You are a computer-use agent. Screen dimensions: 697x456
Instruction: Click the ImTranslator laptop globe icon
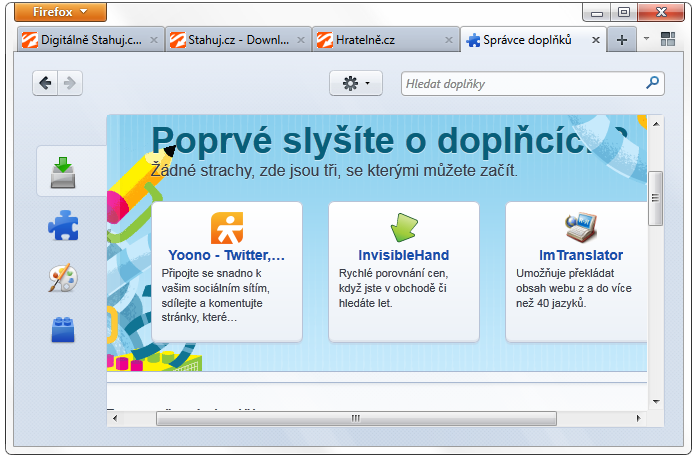pyautogui.click(x=581, y=227)
